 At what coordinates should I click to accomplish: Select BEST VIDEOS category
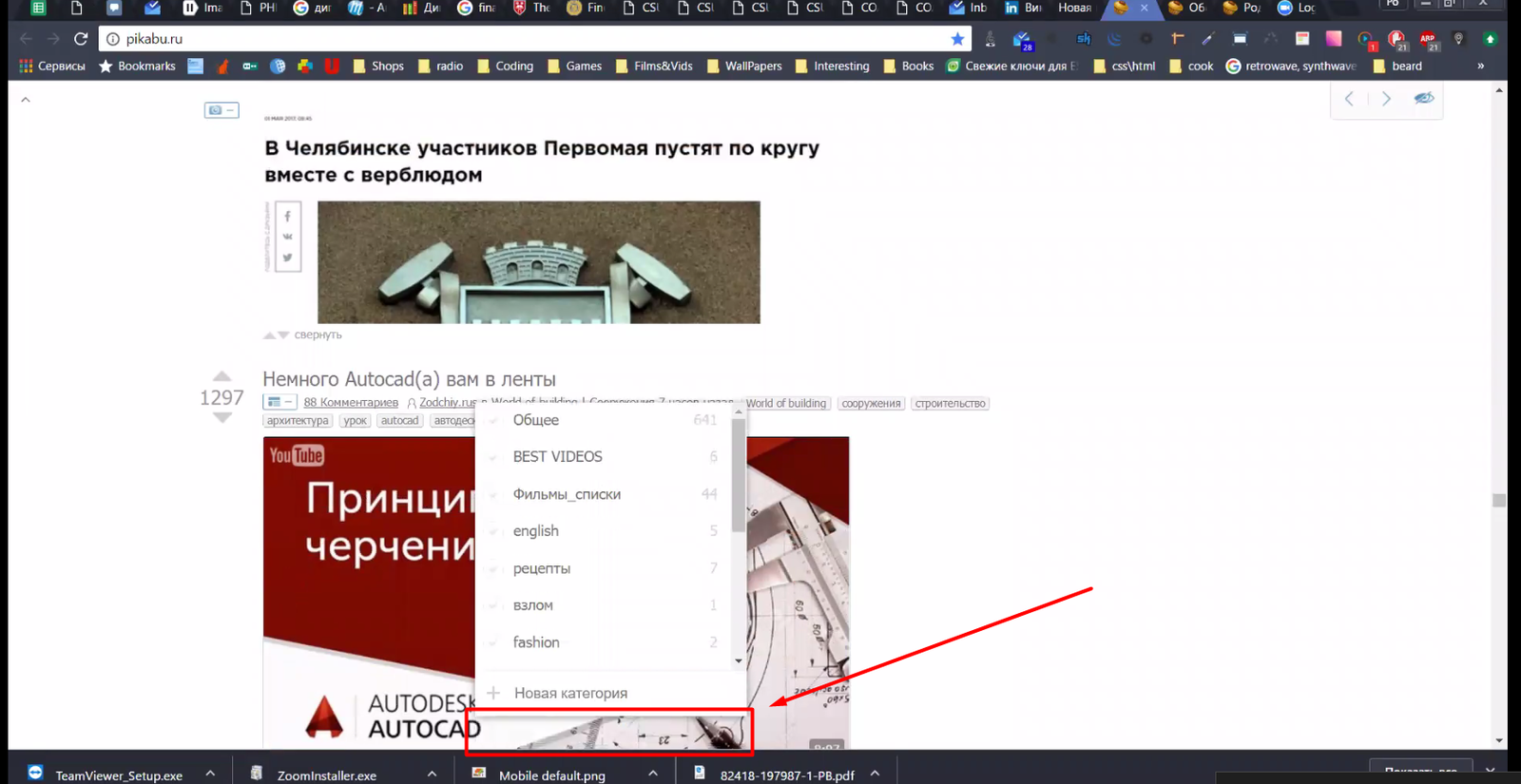tap(604, 457)
